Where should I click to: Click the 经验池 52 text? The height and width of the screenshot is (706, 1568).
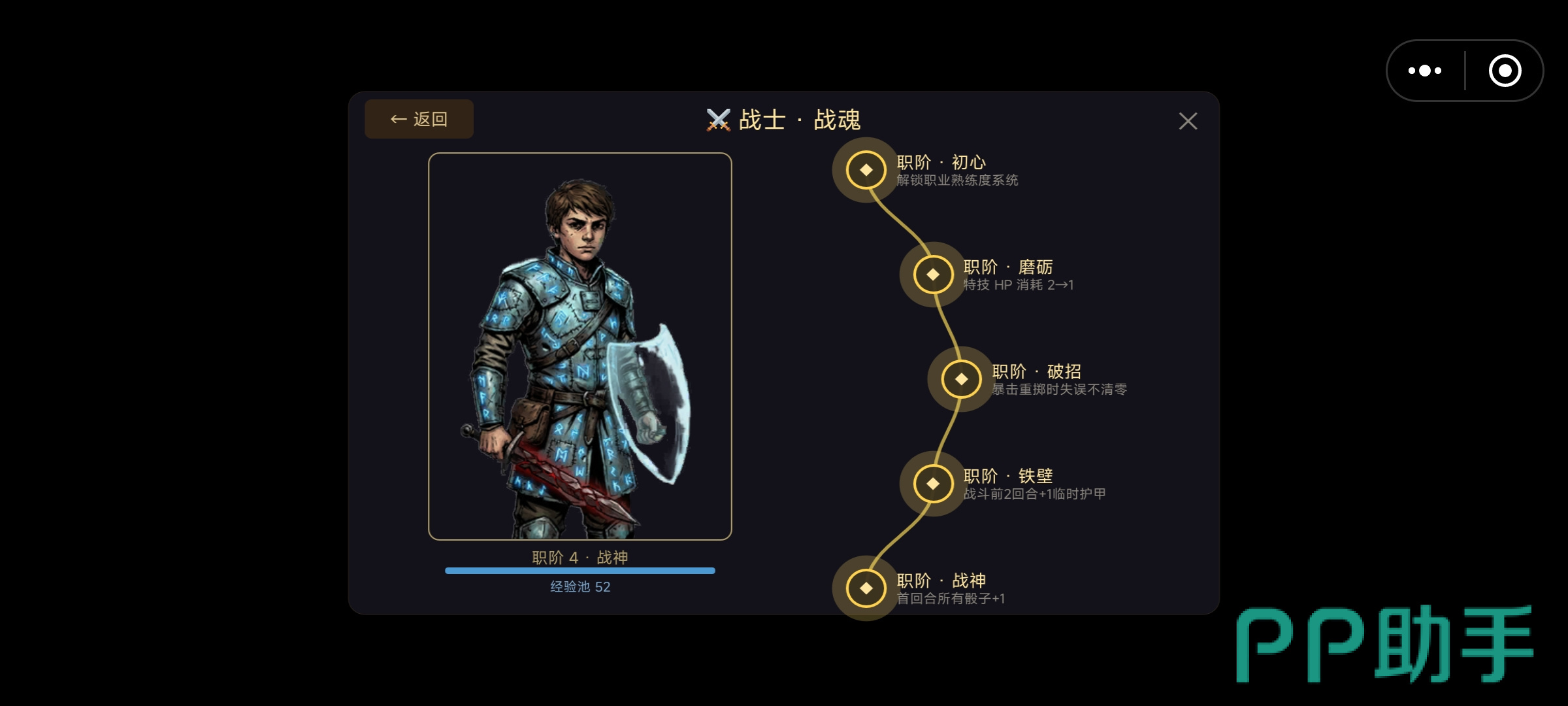(580, 587)
